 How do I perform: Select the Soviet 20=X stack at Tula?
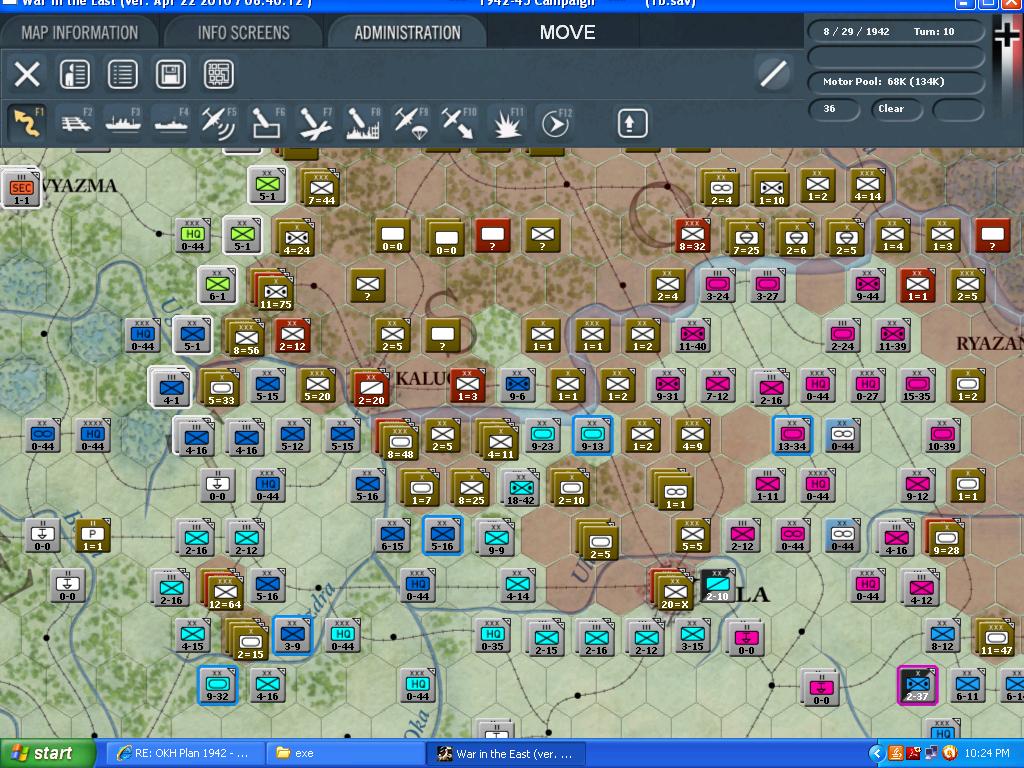click(x=673, y=590)
